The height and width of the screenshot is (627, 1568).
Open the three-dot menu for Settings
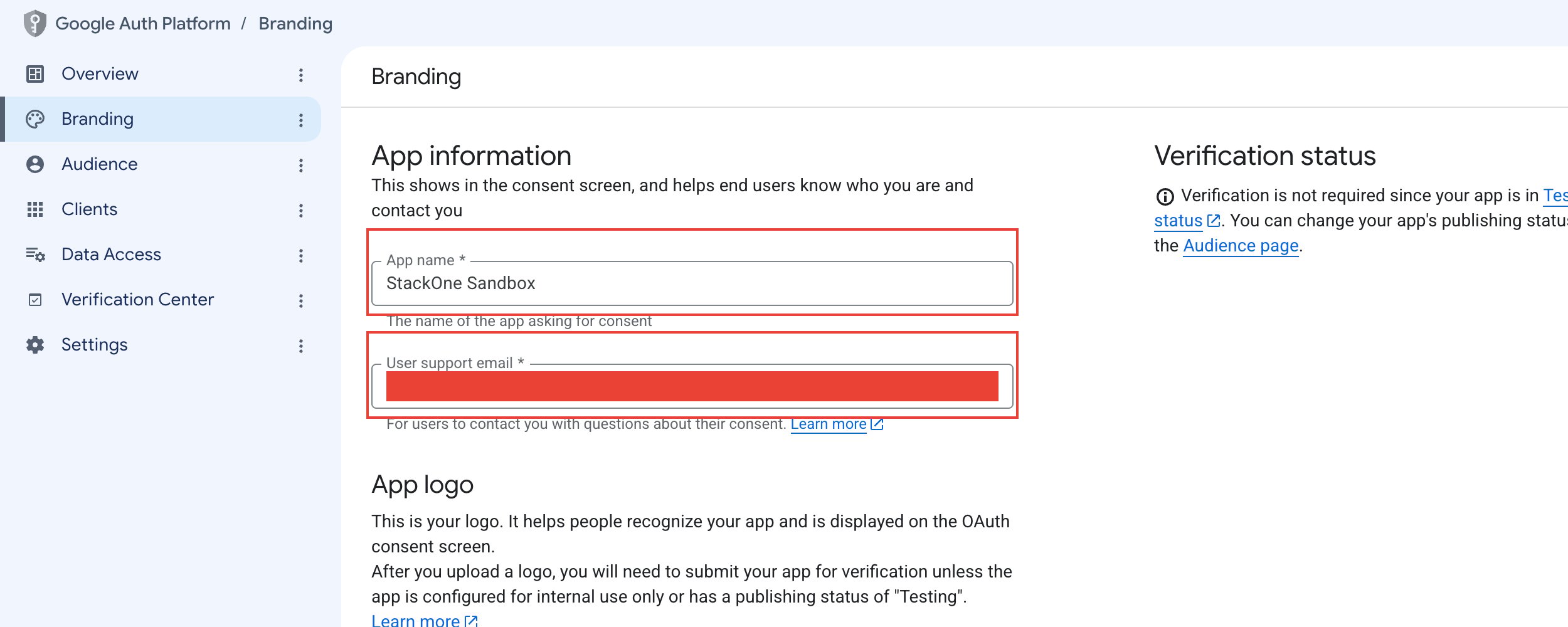(301, 346)
